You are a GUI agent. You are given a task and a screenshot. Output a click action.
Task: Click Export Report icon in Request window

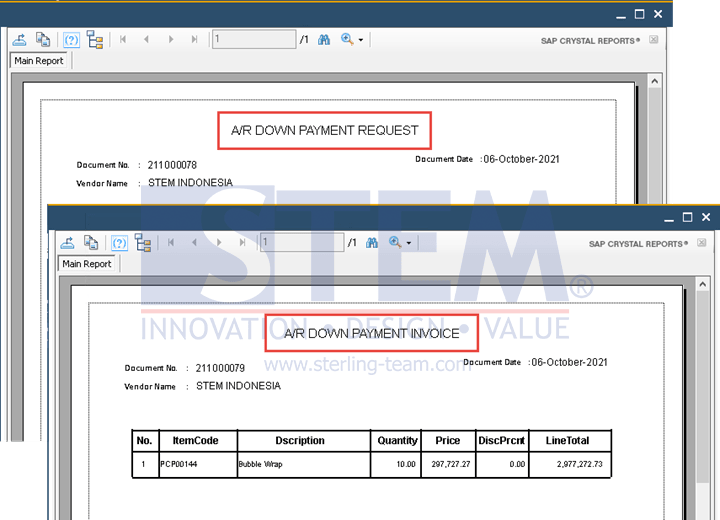point(19,40)
